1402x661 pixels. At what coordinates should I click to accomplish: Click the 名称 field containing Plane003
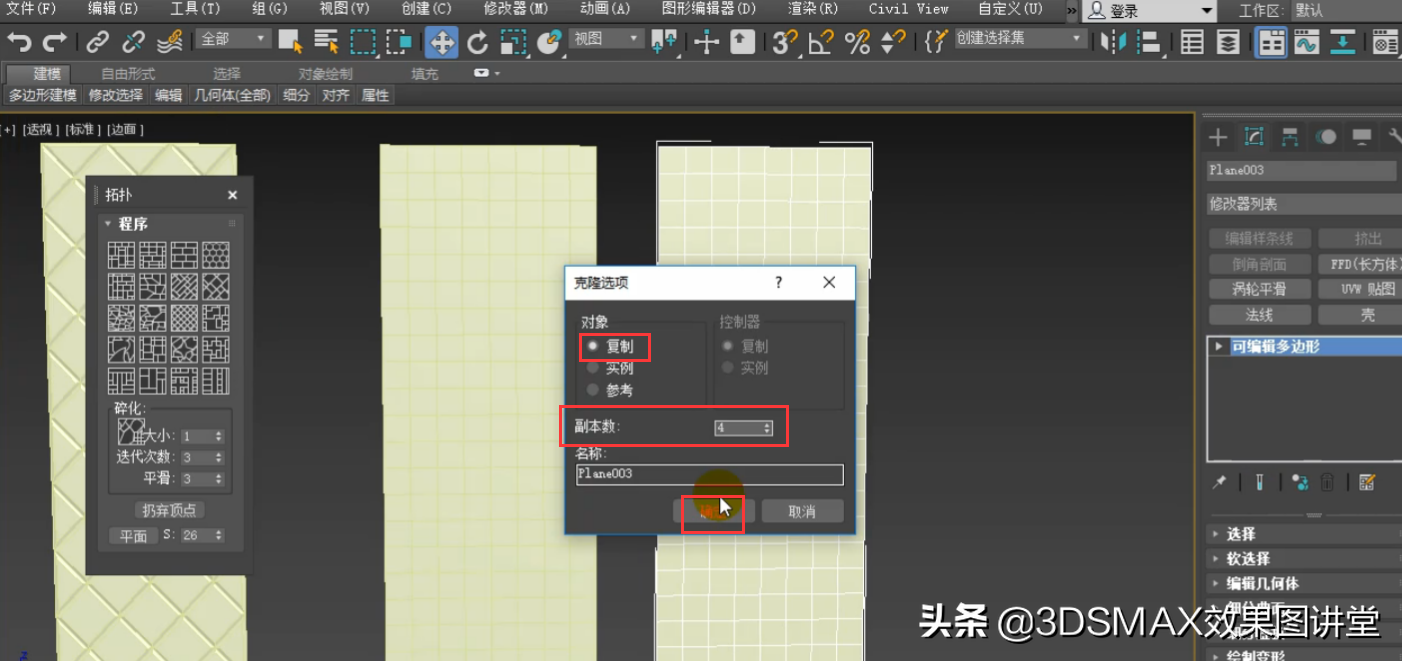(x=709, y=474)
